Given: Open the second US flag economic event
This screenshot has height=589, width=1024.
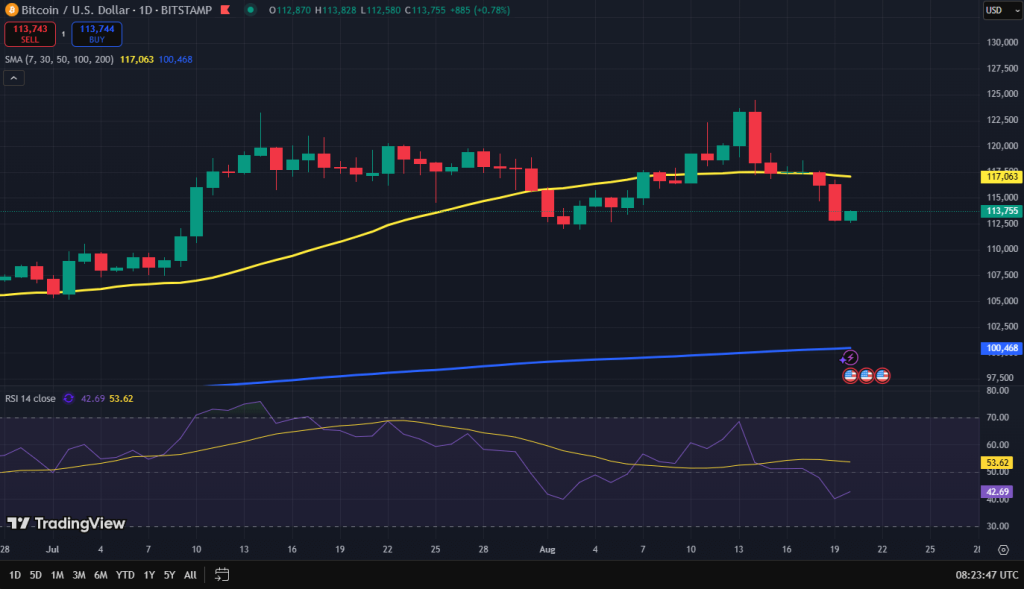Looking at the screenshot, I should 866,375.
